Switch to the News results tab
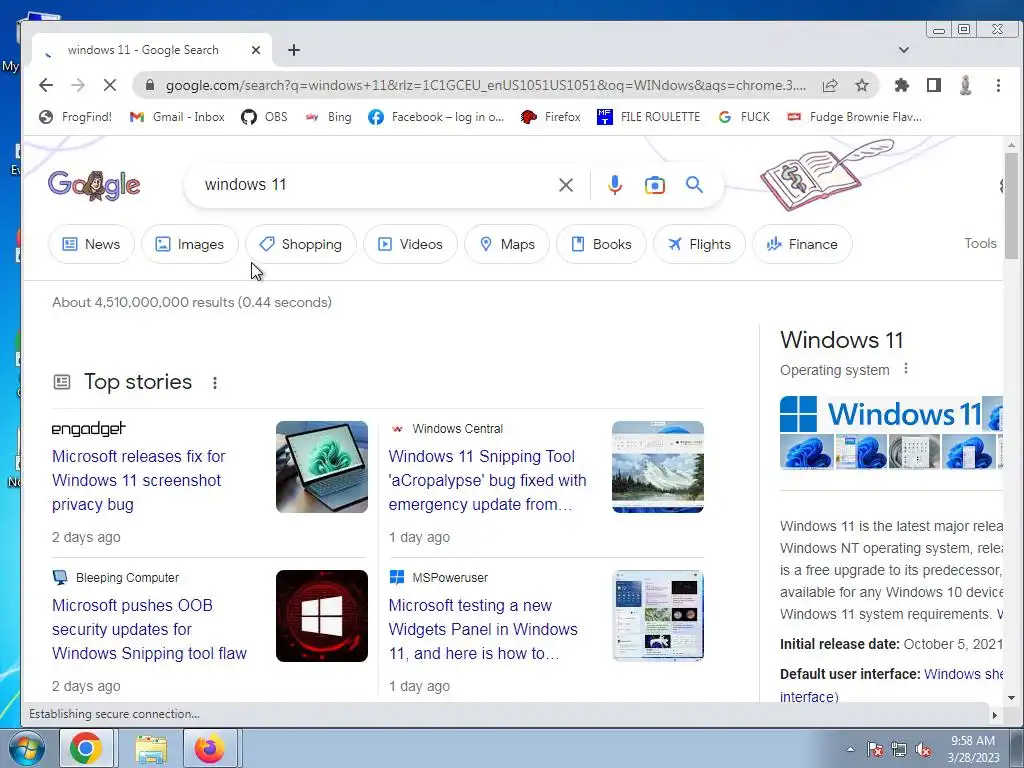Image resolution: width=1024 pixels, height=768 pixels. 91,244
